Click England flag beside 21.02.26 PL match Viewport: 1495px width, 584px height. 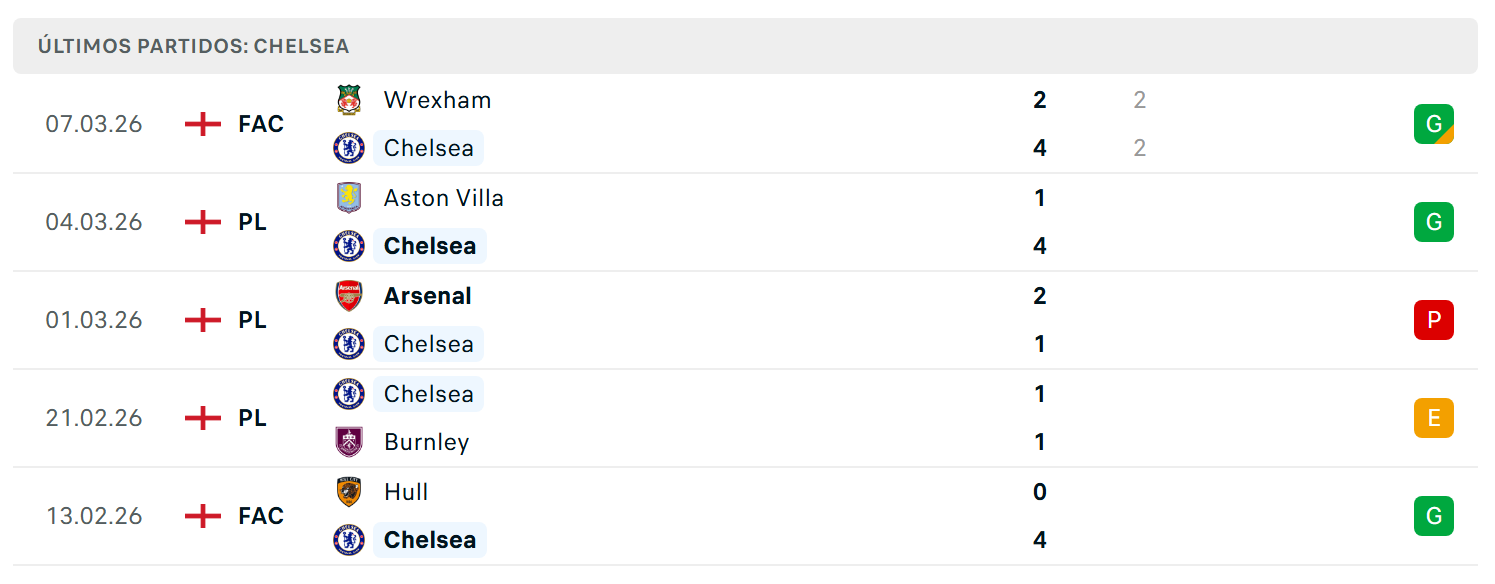[x=203, y=418]
